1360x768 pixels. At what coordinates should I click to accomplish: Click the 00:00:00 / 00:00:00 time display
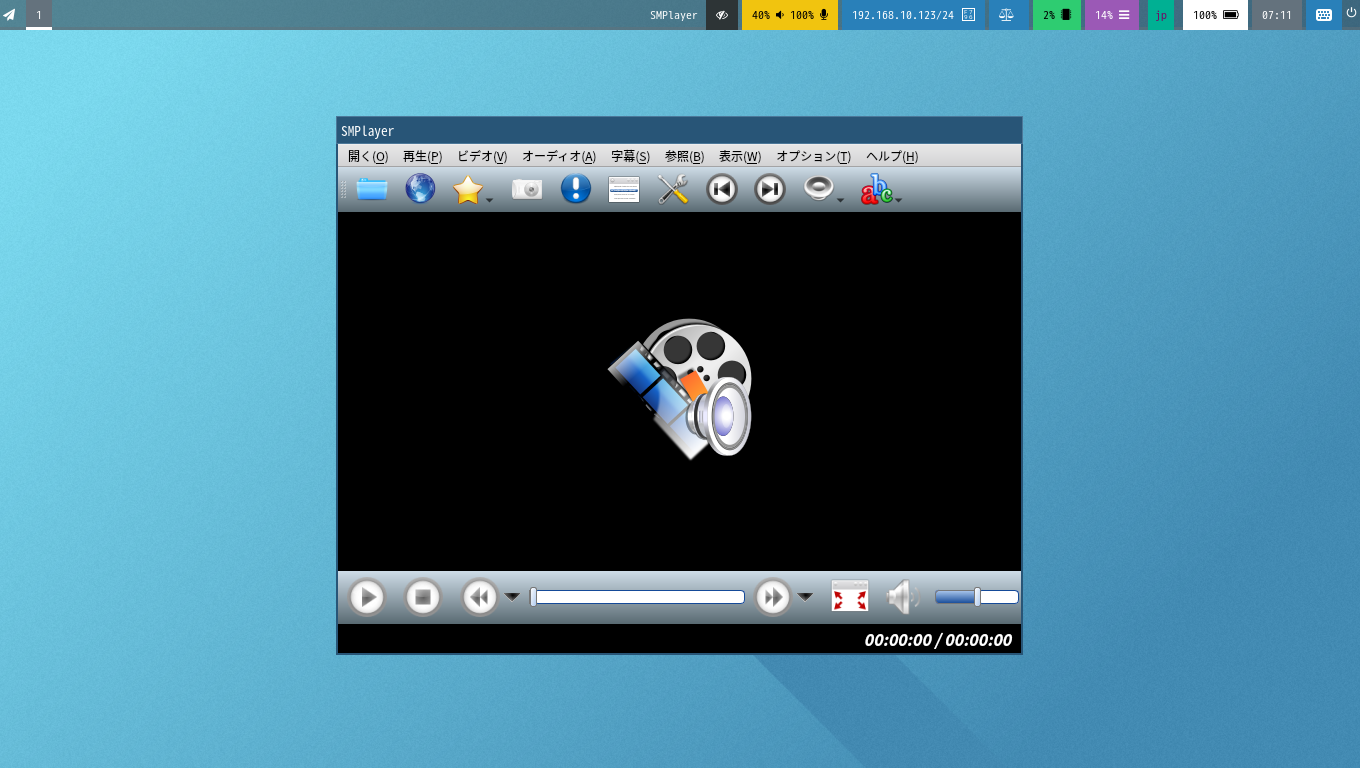(938, 640)
